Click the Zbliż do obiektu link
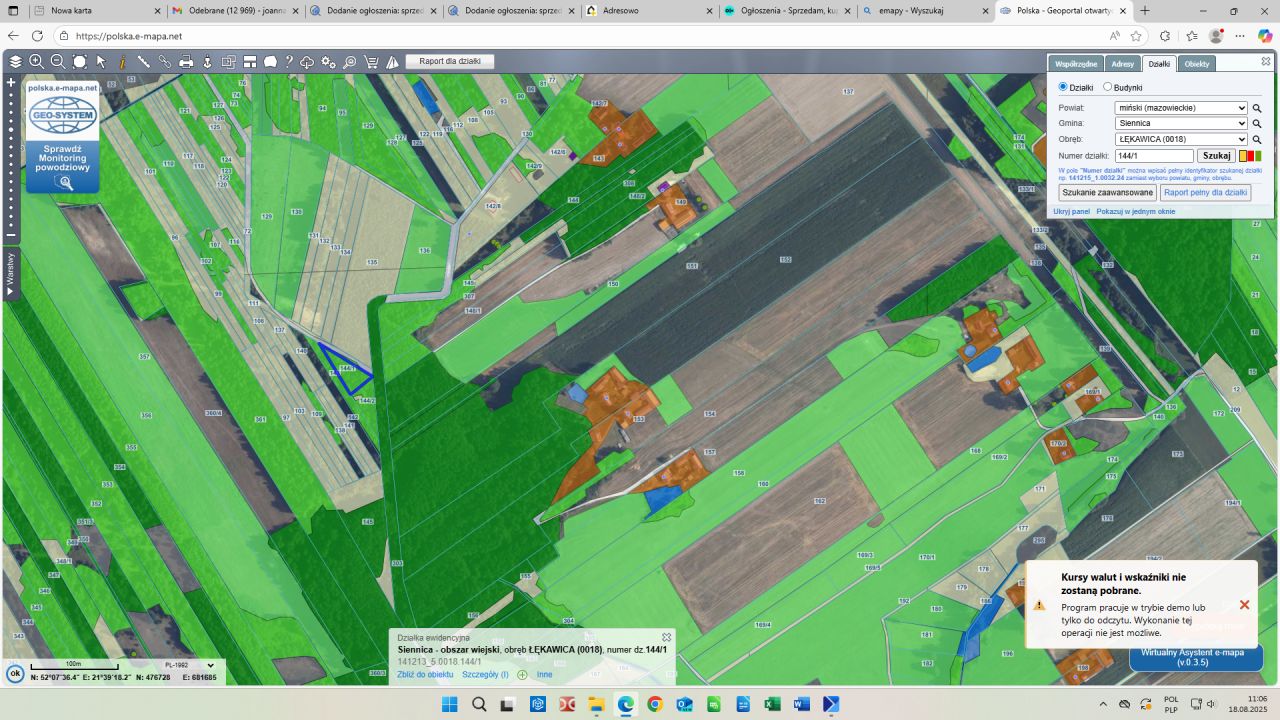 pos(425,675)
